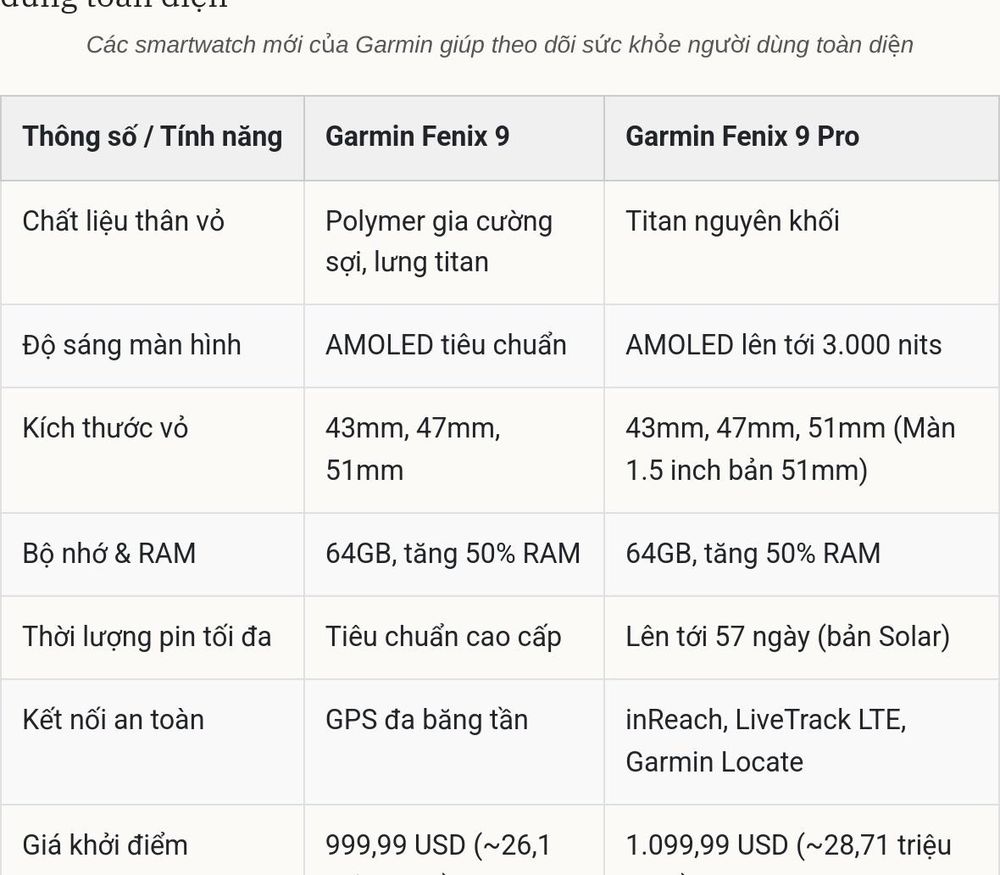Viewport: 1000px width, 875px height.
Task: Click the 'inReach, LiveTrack LTE, Garmin Locate' cell
Action: click(802, 741)
